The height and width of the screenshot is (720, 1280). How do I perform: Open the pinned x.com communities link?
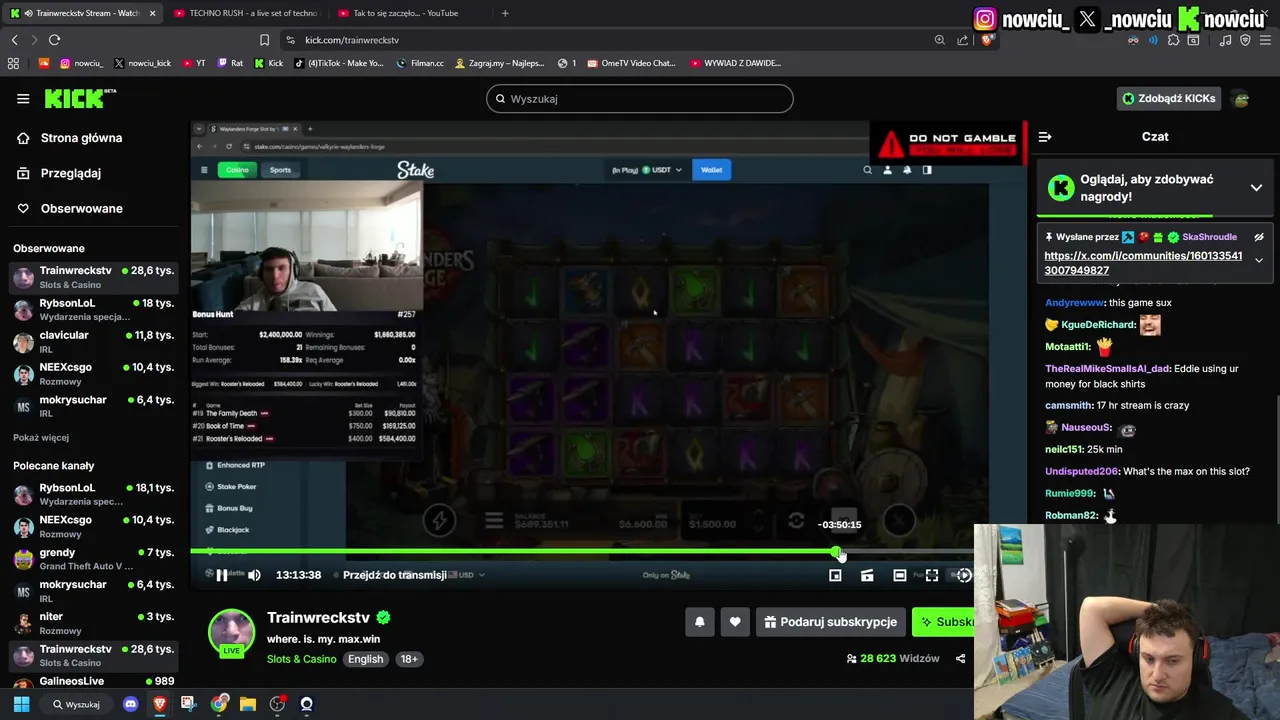click(1143, 263)
